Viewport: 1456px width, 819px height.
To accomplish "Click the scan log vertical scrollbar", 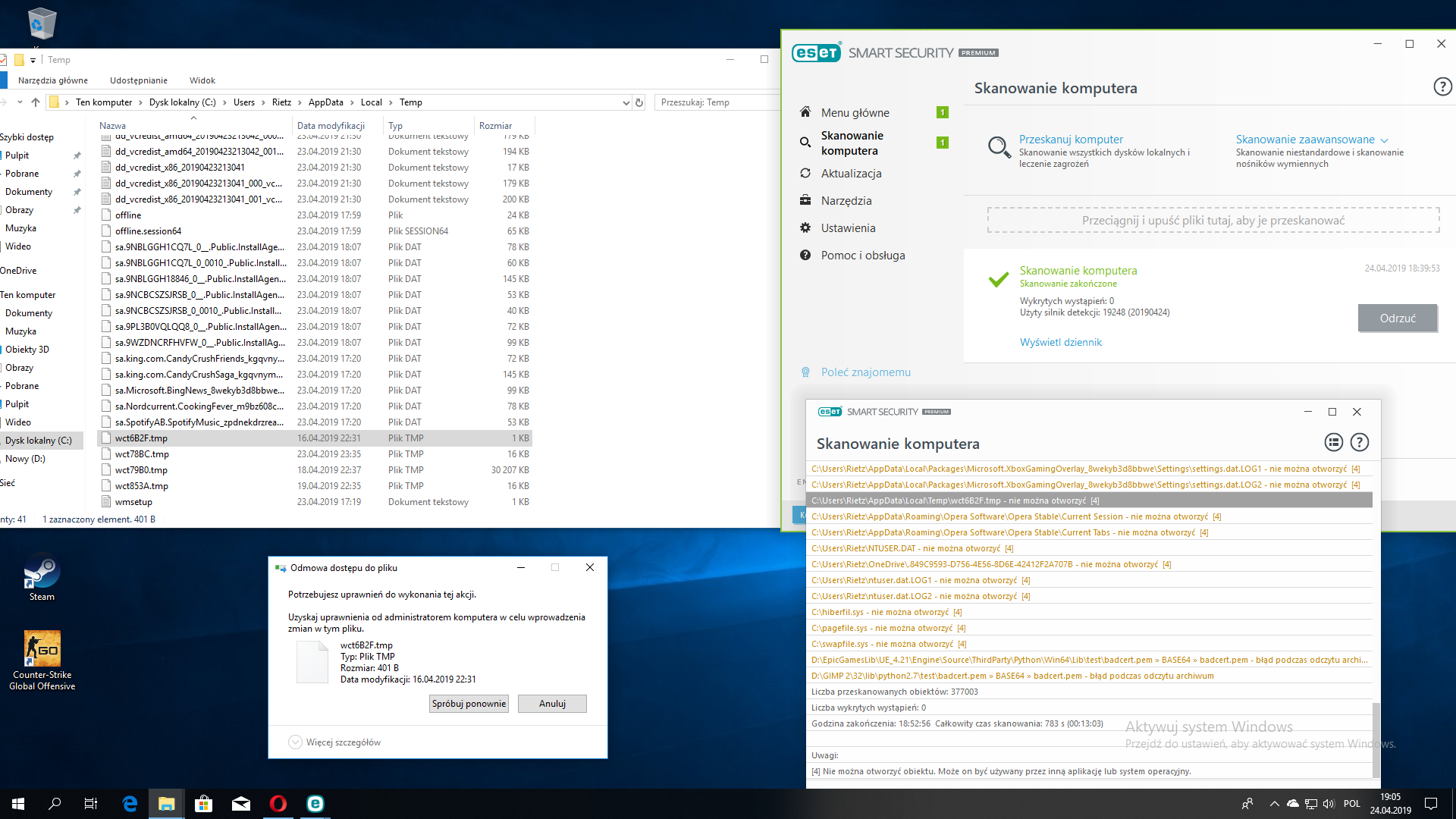I will click(x=1376, y=739).
